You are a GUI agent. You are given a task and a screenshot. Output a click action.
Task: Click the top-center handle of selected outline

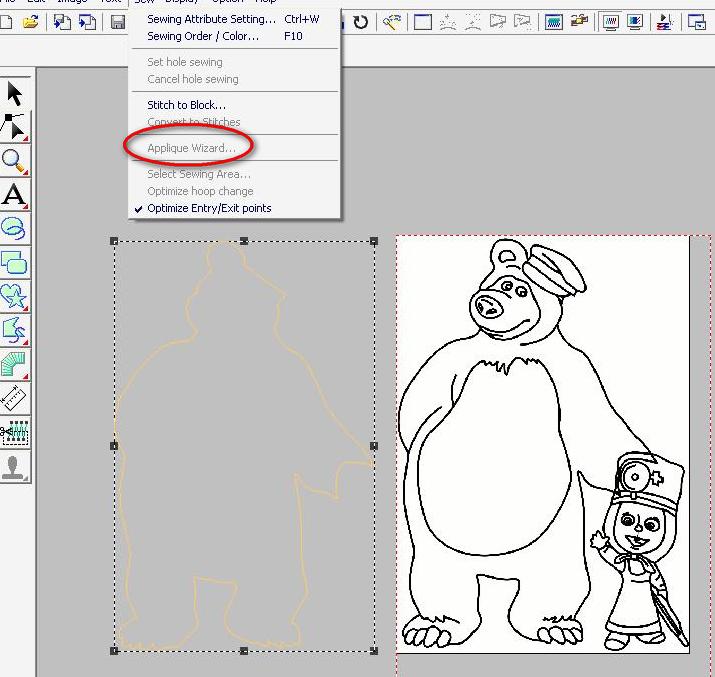[x=245, y=241]
